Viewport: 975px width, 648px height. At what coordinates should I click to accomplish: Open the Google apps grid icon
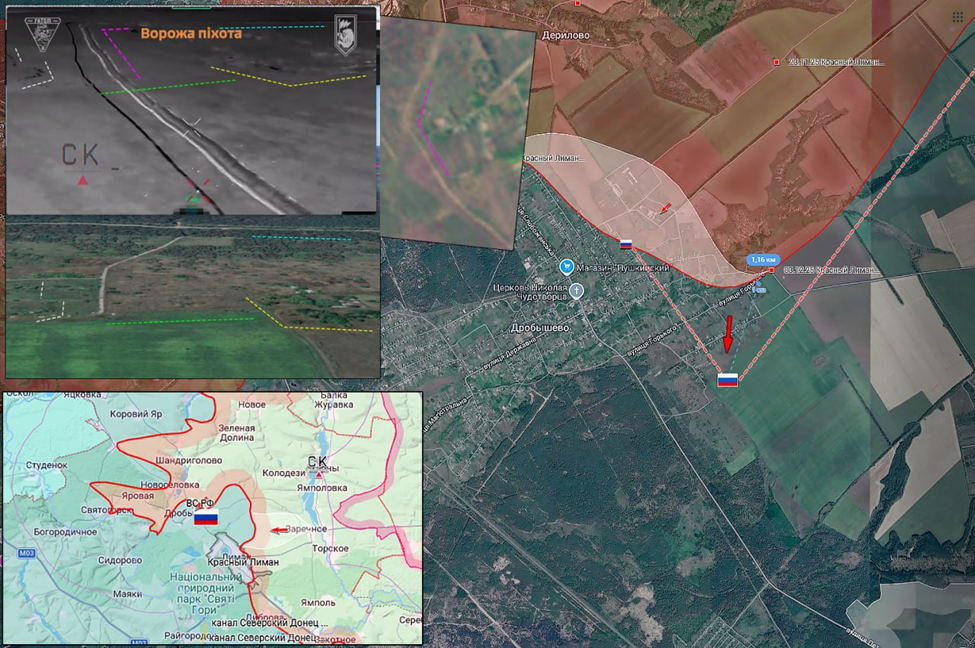[x=958, y=17]
